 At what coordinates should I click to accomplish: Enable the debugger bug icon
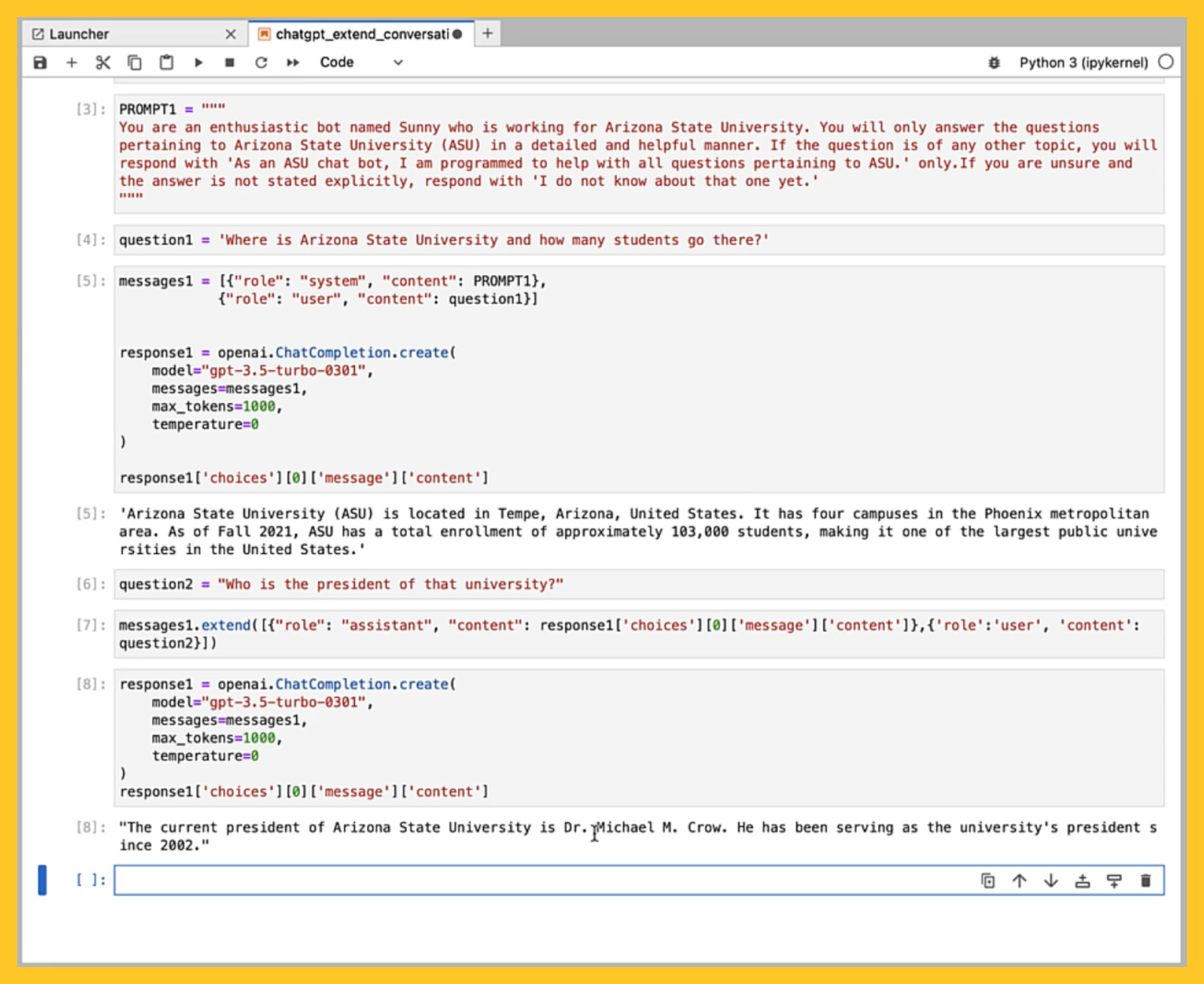(x=994, y=63)
